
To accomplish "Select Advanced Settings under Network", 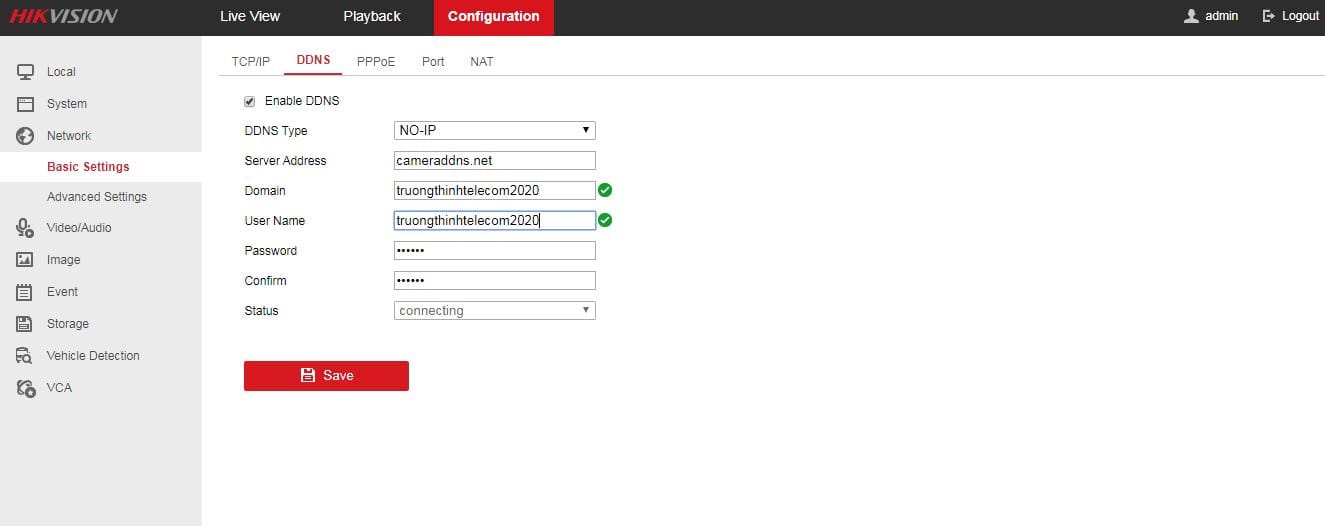I will pos(97,197).
